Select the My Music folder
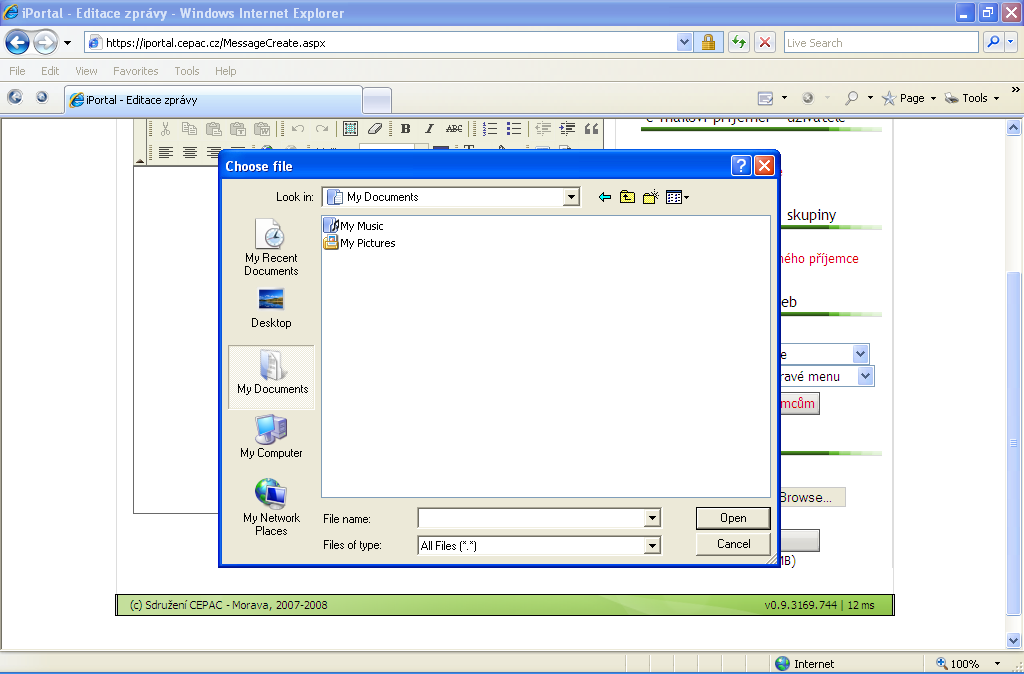Viewport: 1024px width, 674px height. click(x=354, y=225)
